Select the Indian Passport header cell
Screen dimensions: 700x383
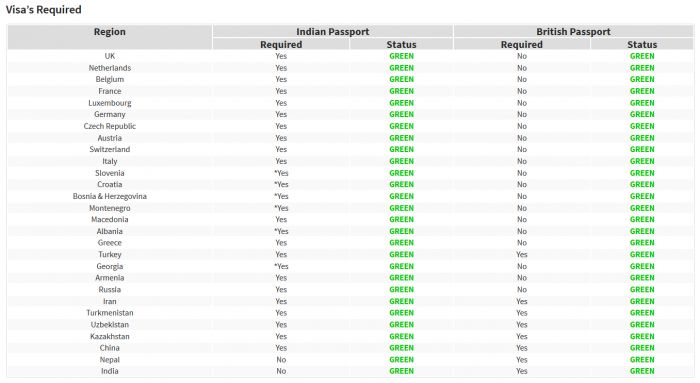coord(333,31)
